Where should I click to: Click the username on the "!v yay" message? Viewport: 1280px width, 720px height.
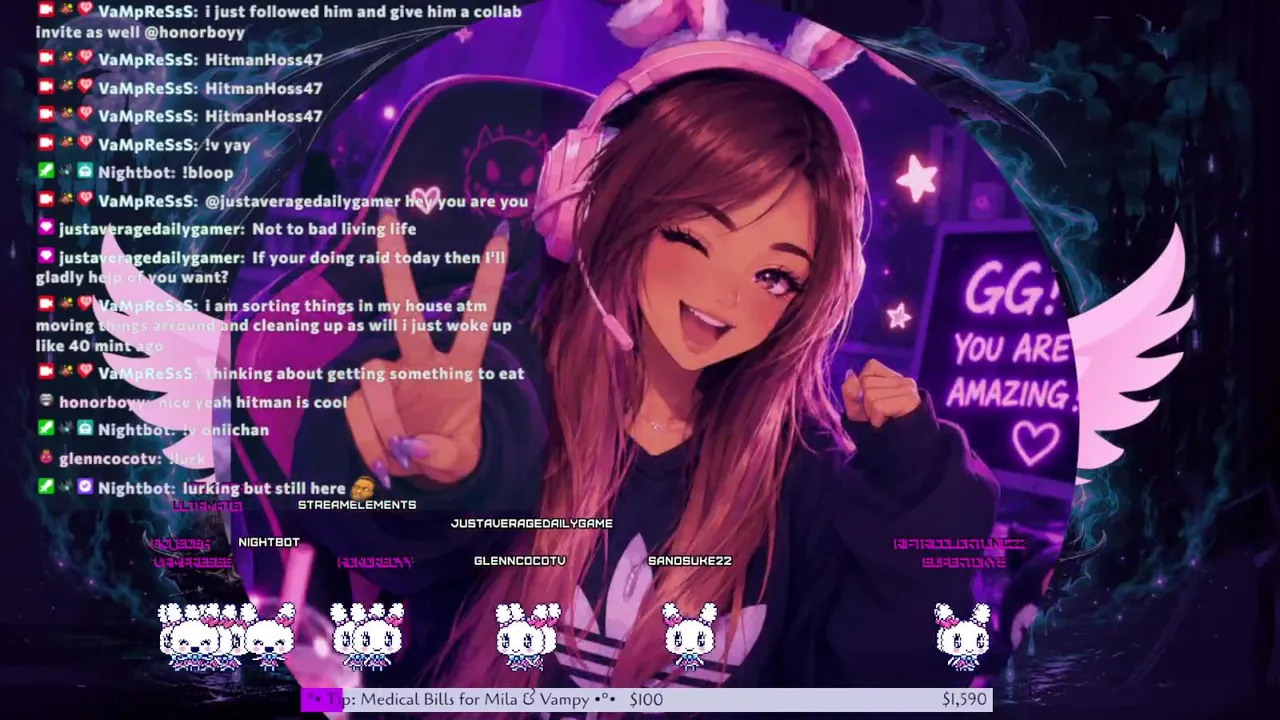(x=146, y=144)
